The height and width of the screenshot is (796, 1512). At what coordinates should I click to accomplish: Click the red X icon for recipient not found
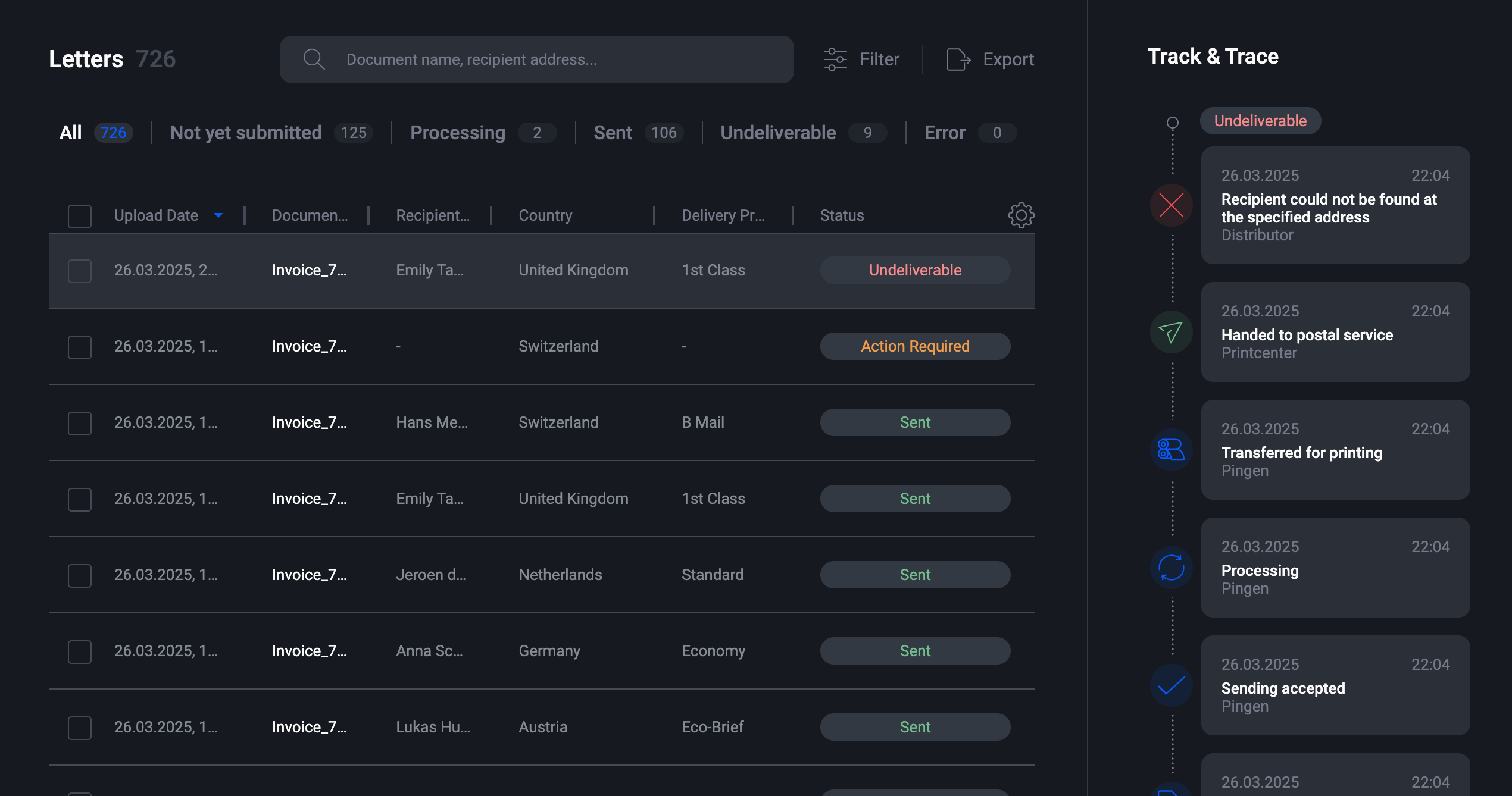coord(1171,205)
